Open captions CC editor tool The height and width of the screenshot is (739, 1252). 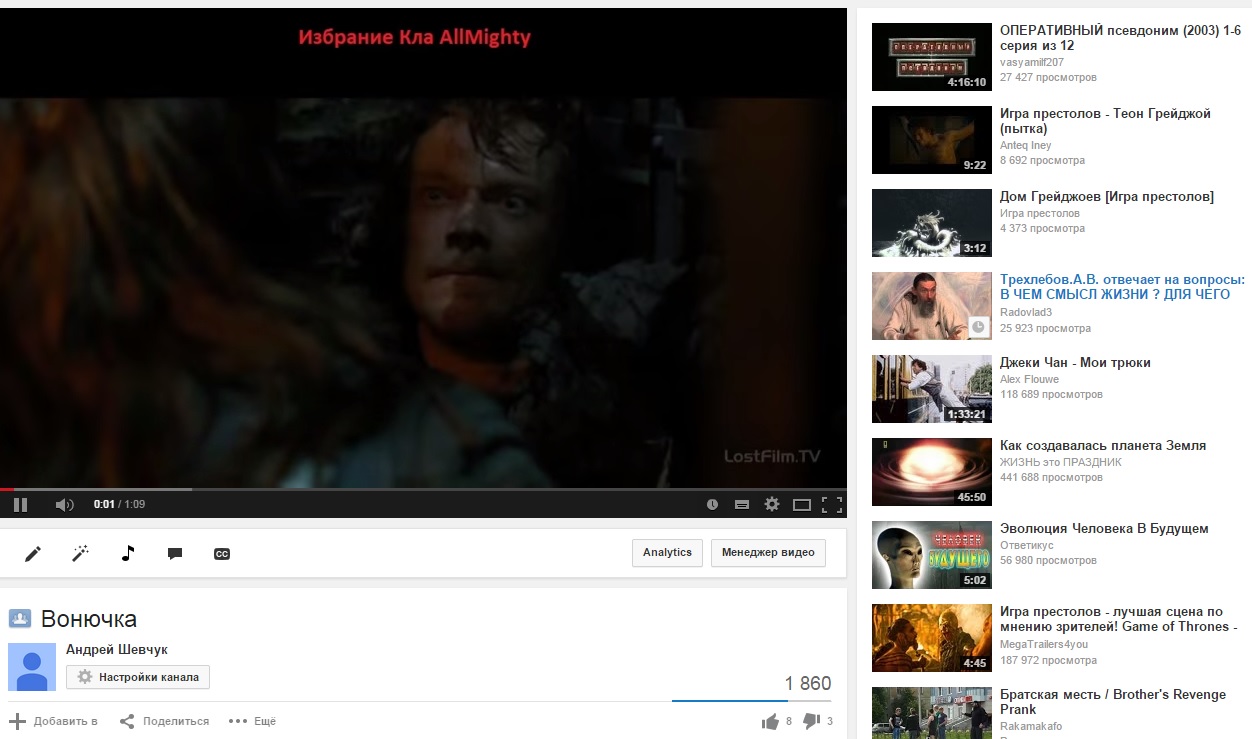[x=222, y=553]
